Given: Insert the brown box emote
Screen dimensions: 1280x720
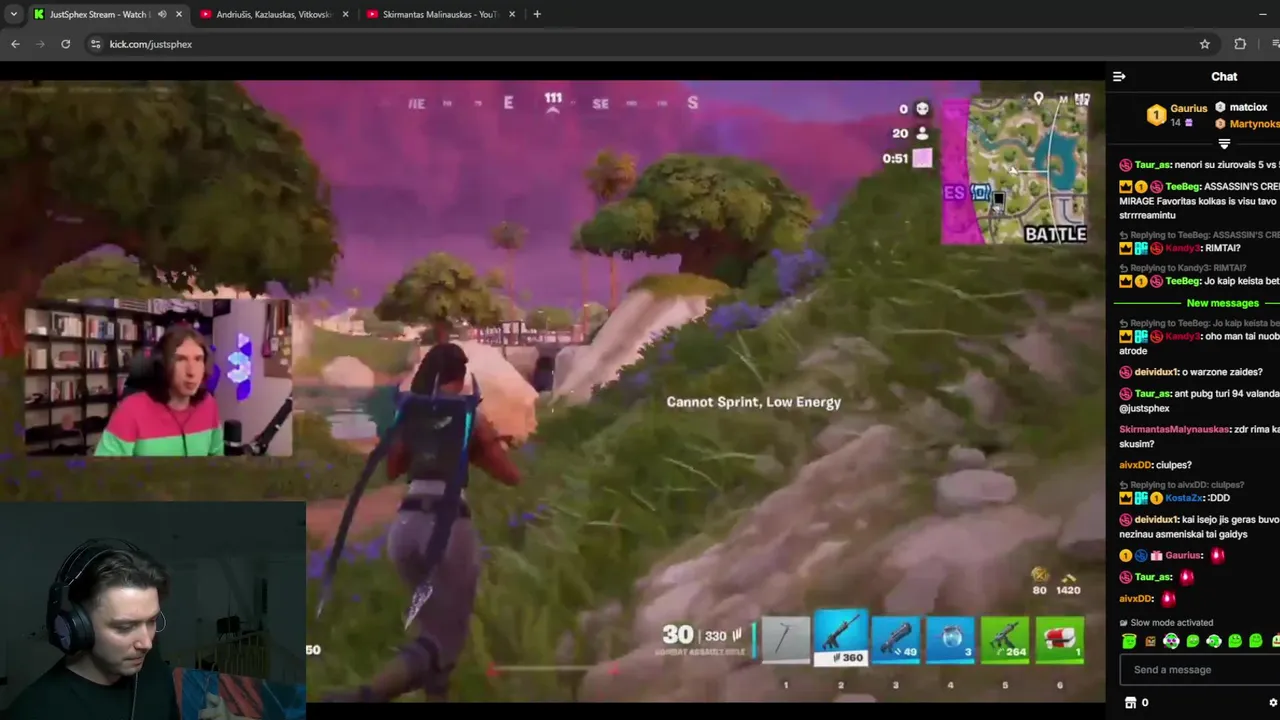Looking at the screenshot, I should [x=1150, y=641].
